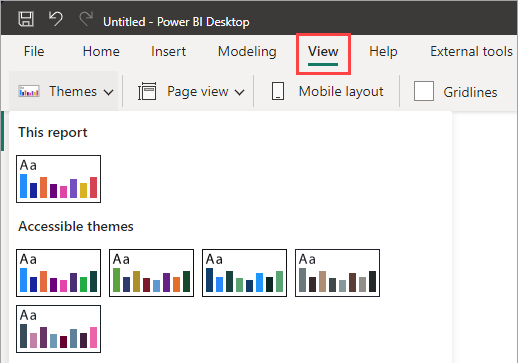Screen dimensions: 518x363
Task: Apply the green and olive accessible theme
Action: (x=151, y=273)
